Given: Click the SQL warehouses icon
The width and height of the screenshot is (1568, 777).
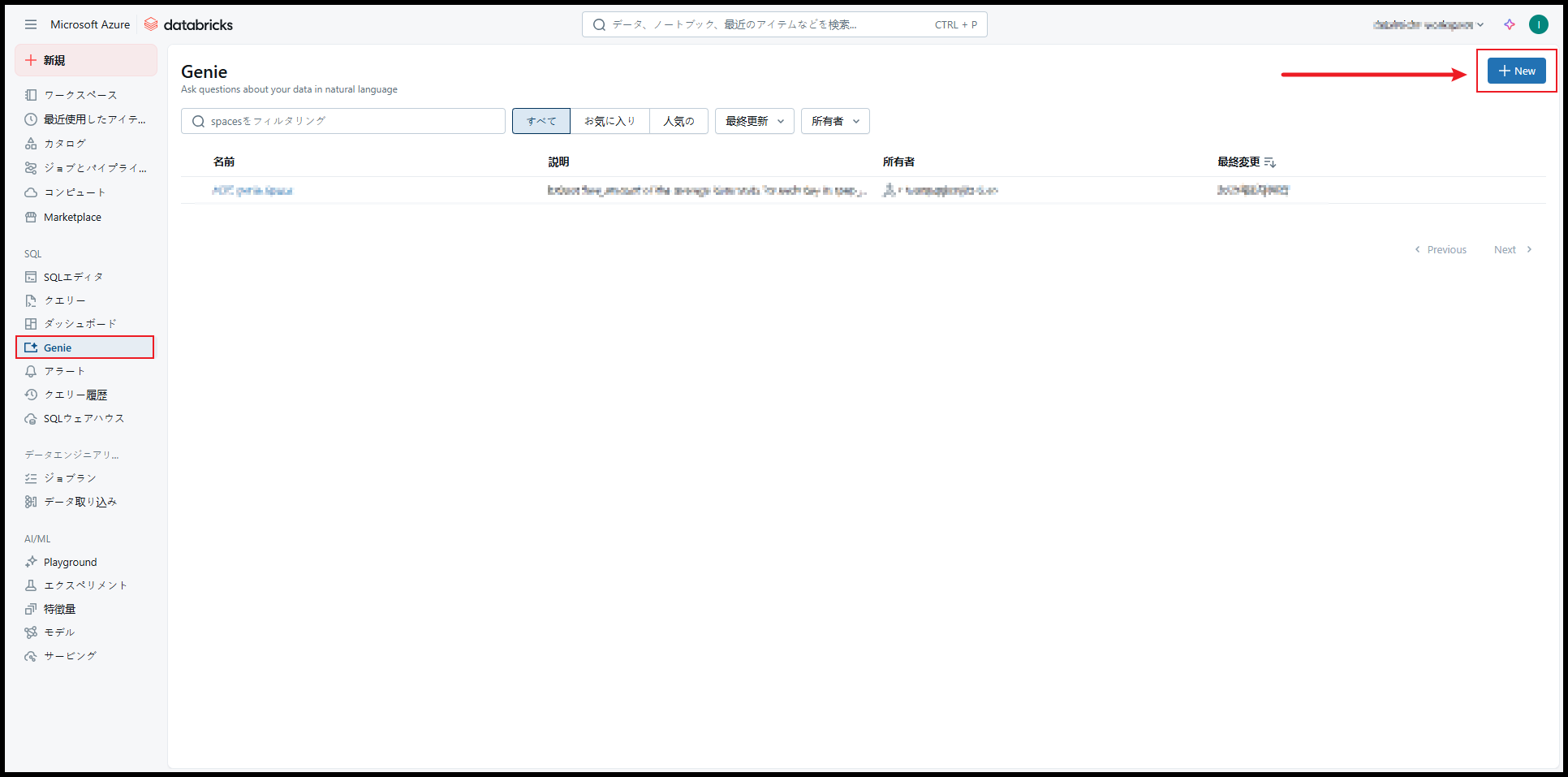Looking at the screenshot, I should tap(31, 418).
